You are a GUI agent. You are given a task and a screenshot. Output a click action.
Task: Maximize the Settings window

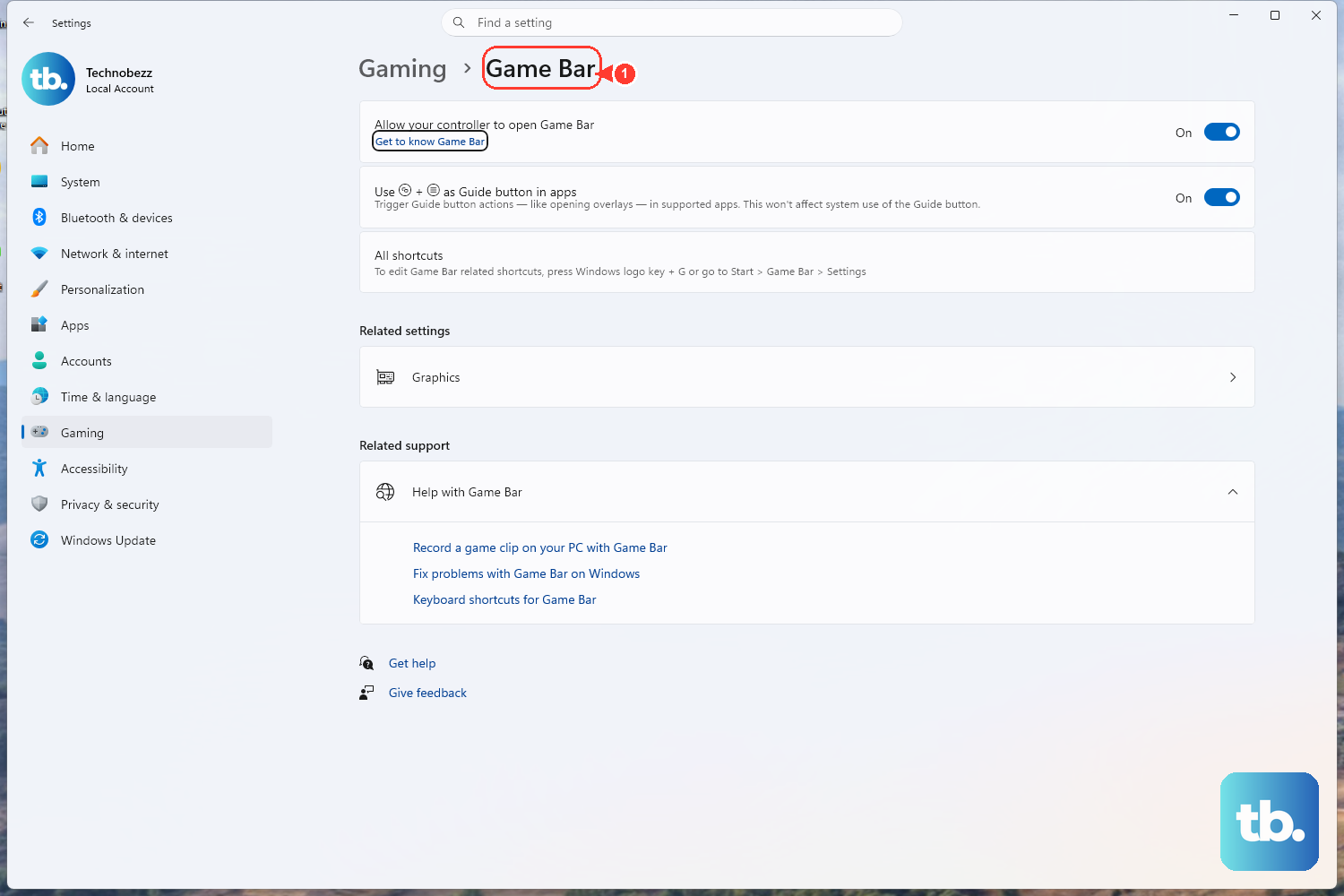pos(1275,15)
